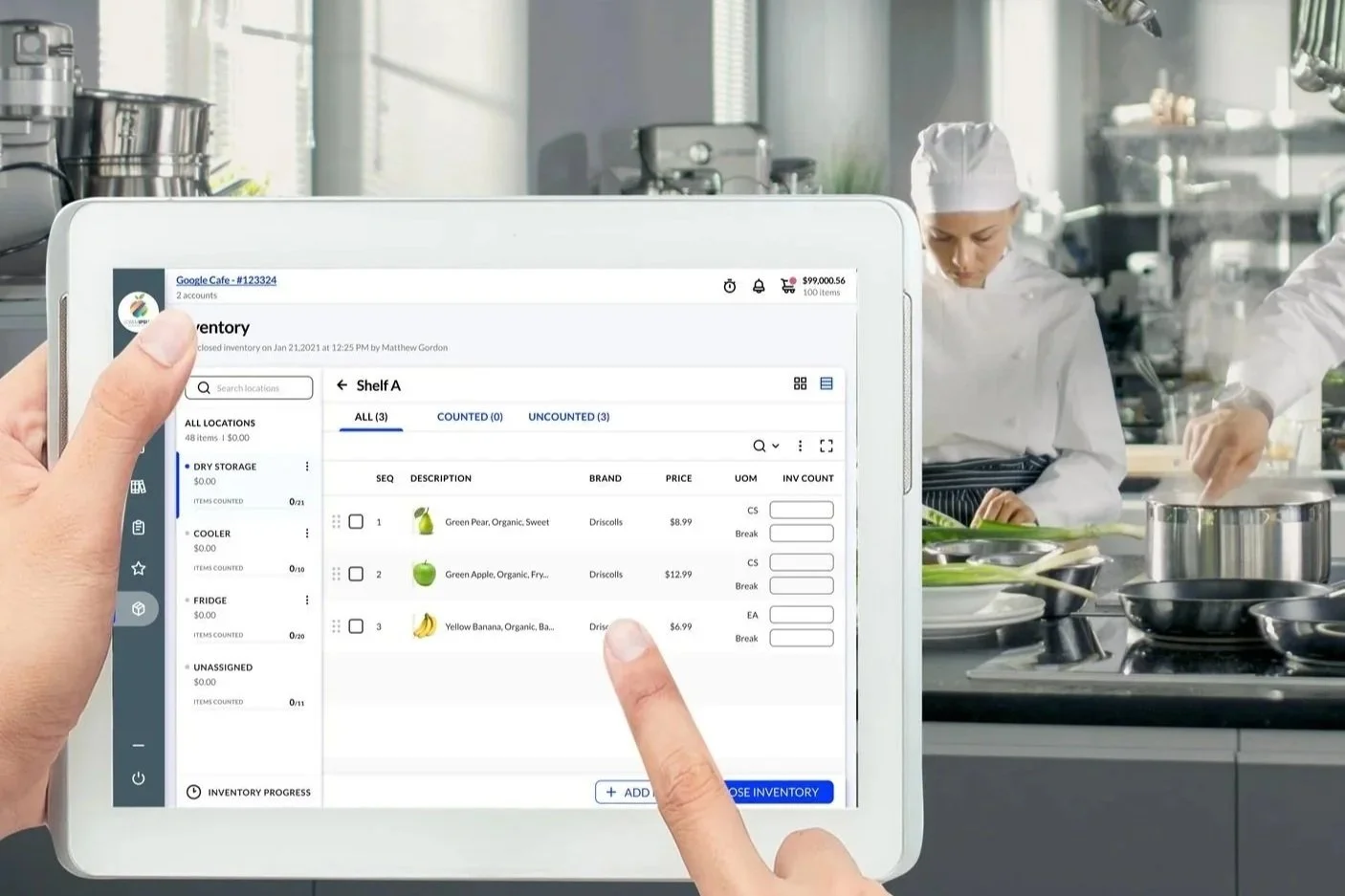Switch to grid view
The width and height of the screenshot is (1345, 896).
(801, 383)
